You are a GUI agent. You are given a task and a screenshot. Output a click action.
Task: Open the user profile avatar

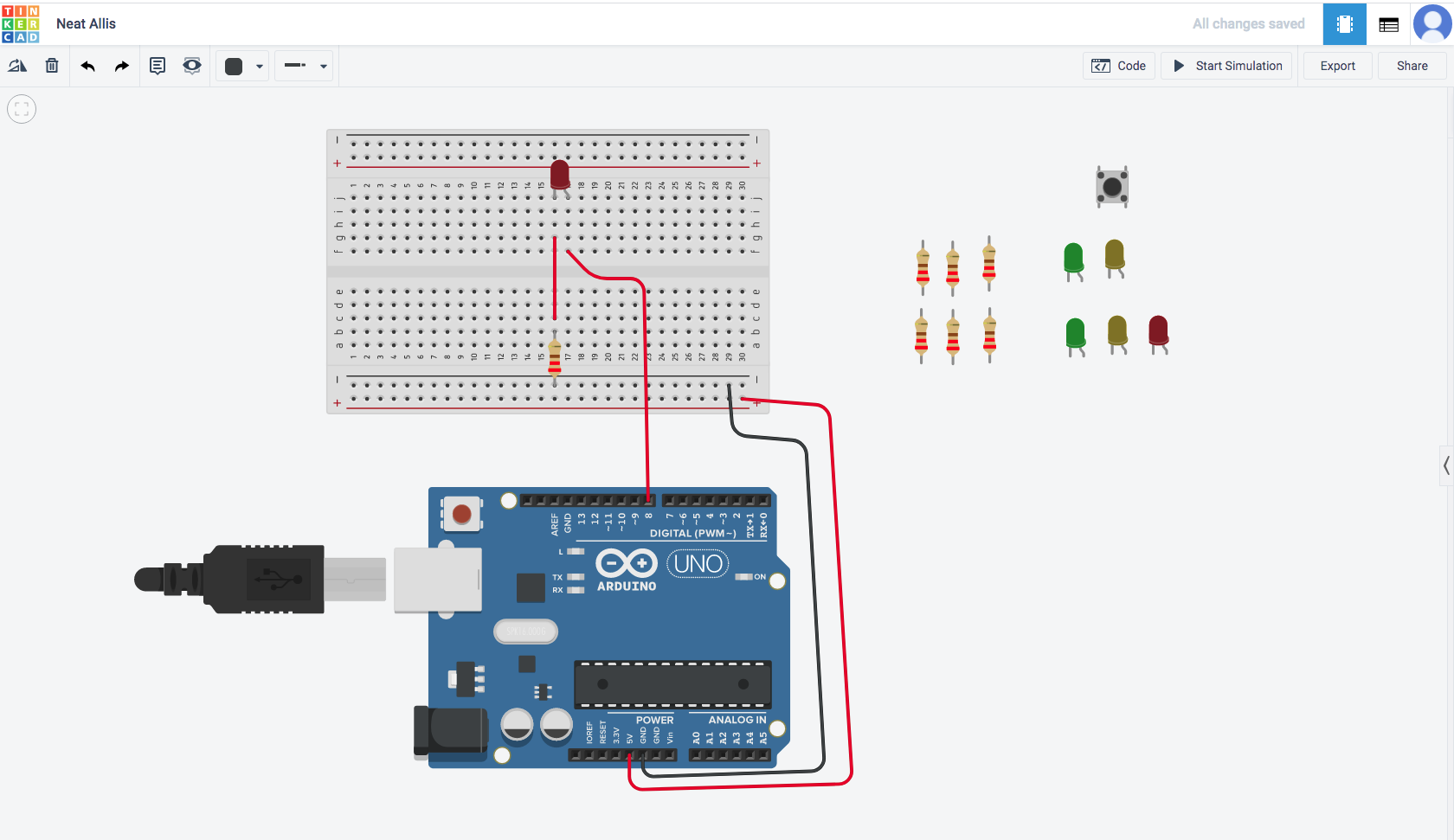click(1432, 23)
